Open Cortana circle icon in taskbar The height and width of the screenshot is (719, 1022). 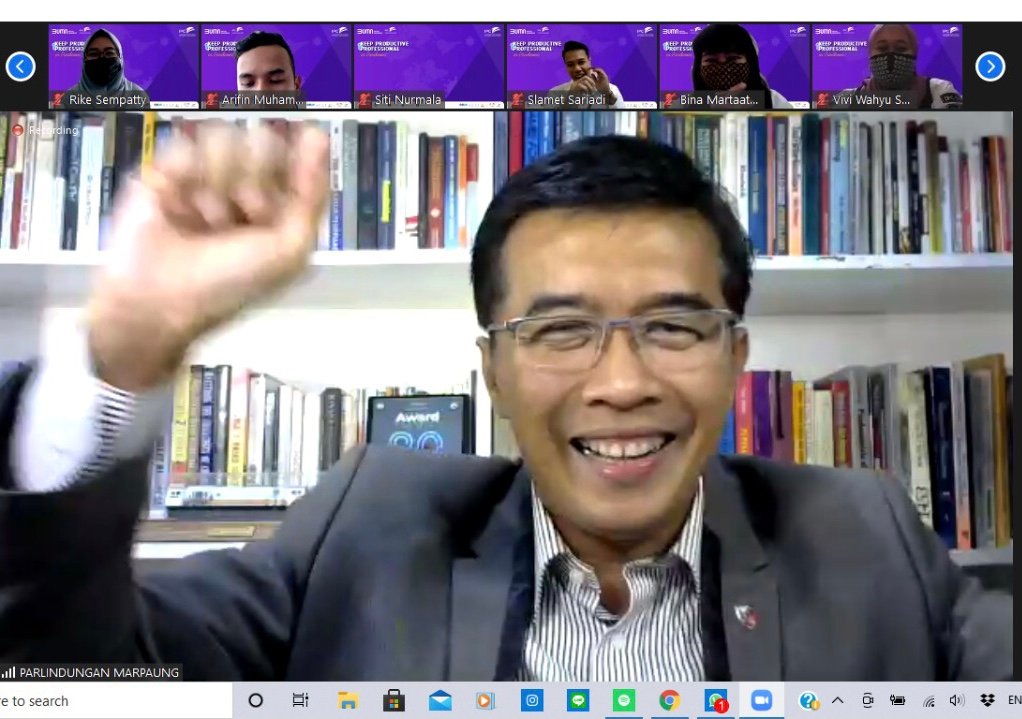[x=255, y=701]
